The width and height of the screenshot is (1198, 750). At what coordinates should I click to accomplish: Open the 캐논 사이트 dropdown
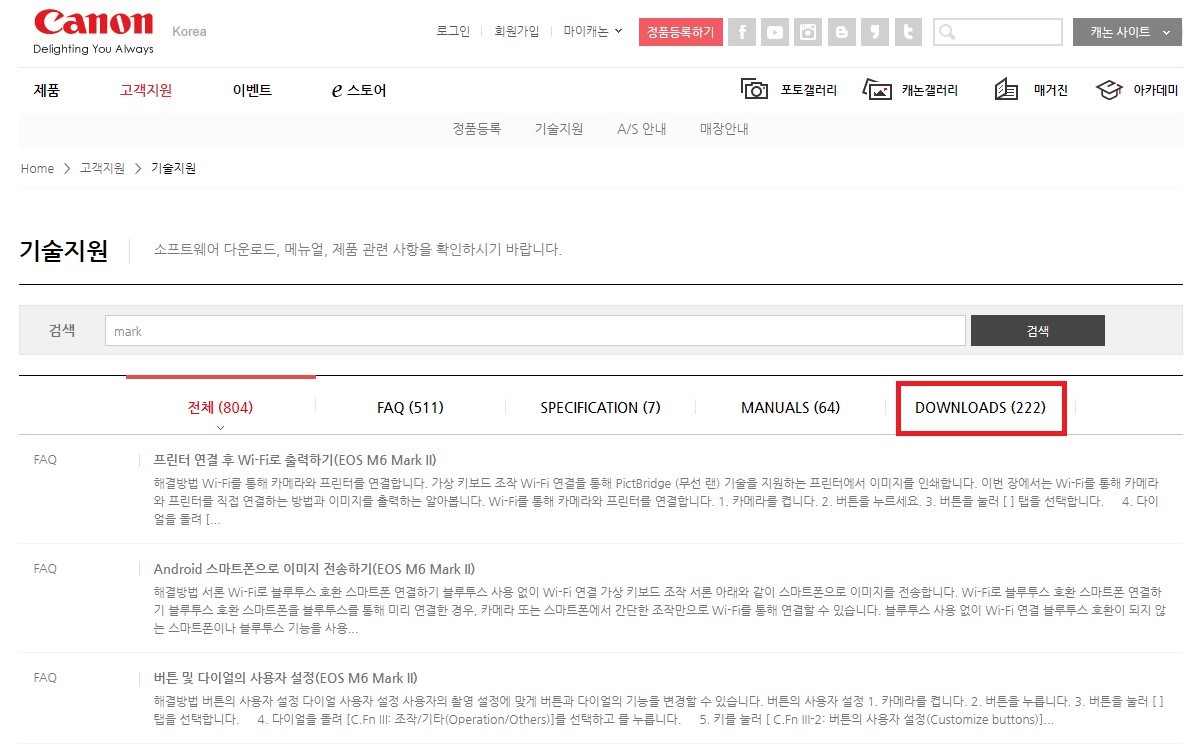[1127, 32]
